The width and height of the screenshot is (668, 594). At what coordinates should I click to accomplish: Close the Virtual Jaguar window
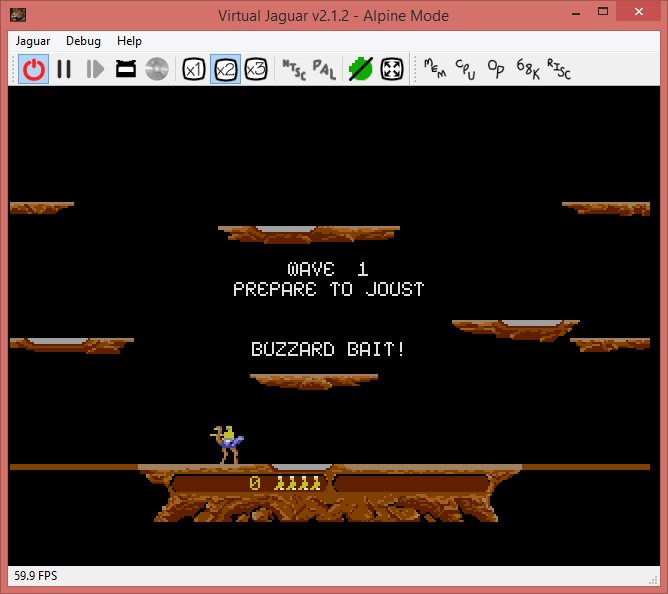638,12
